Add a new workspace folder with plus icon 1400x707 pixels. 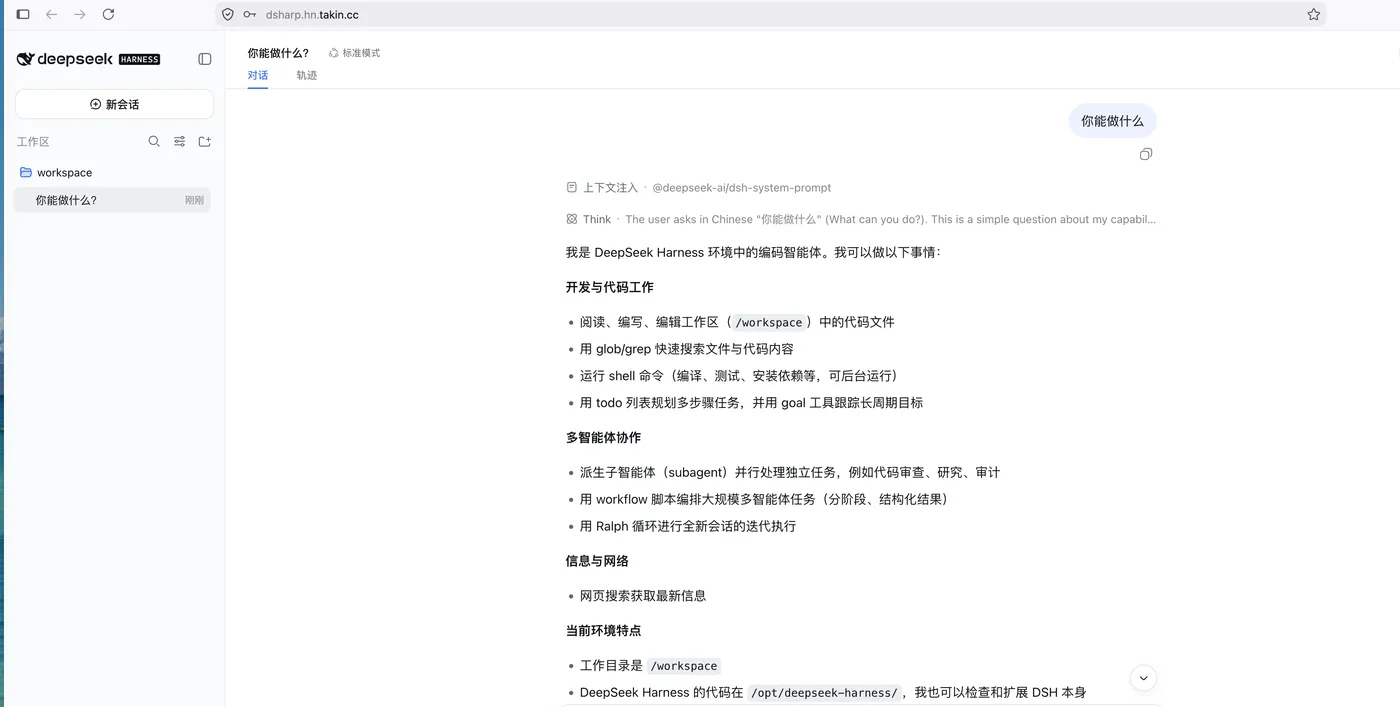[205, 142]
